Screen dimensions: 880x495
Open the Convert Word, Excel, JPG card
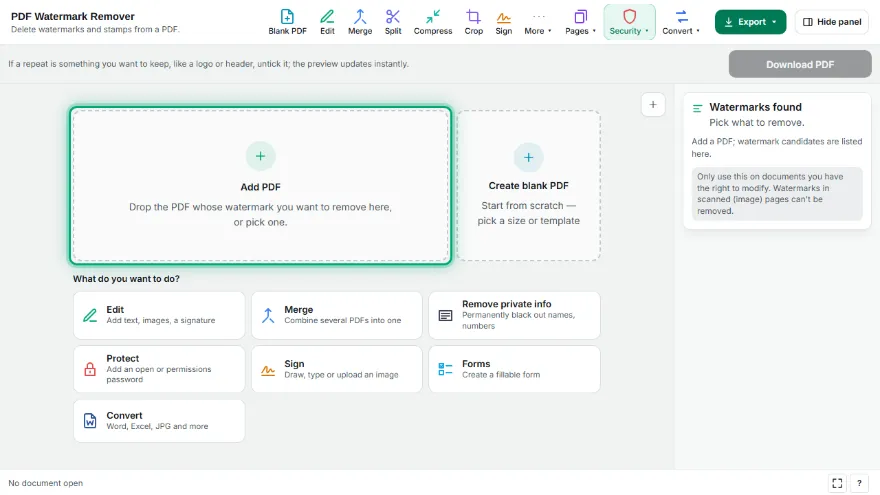159,421
